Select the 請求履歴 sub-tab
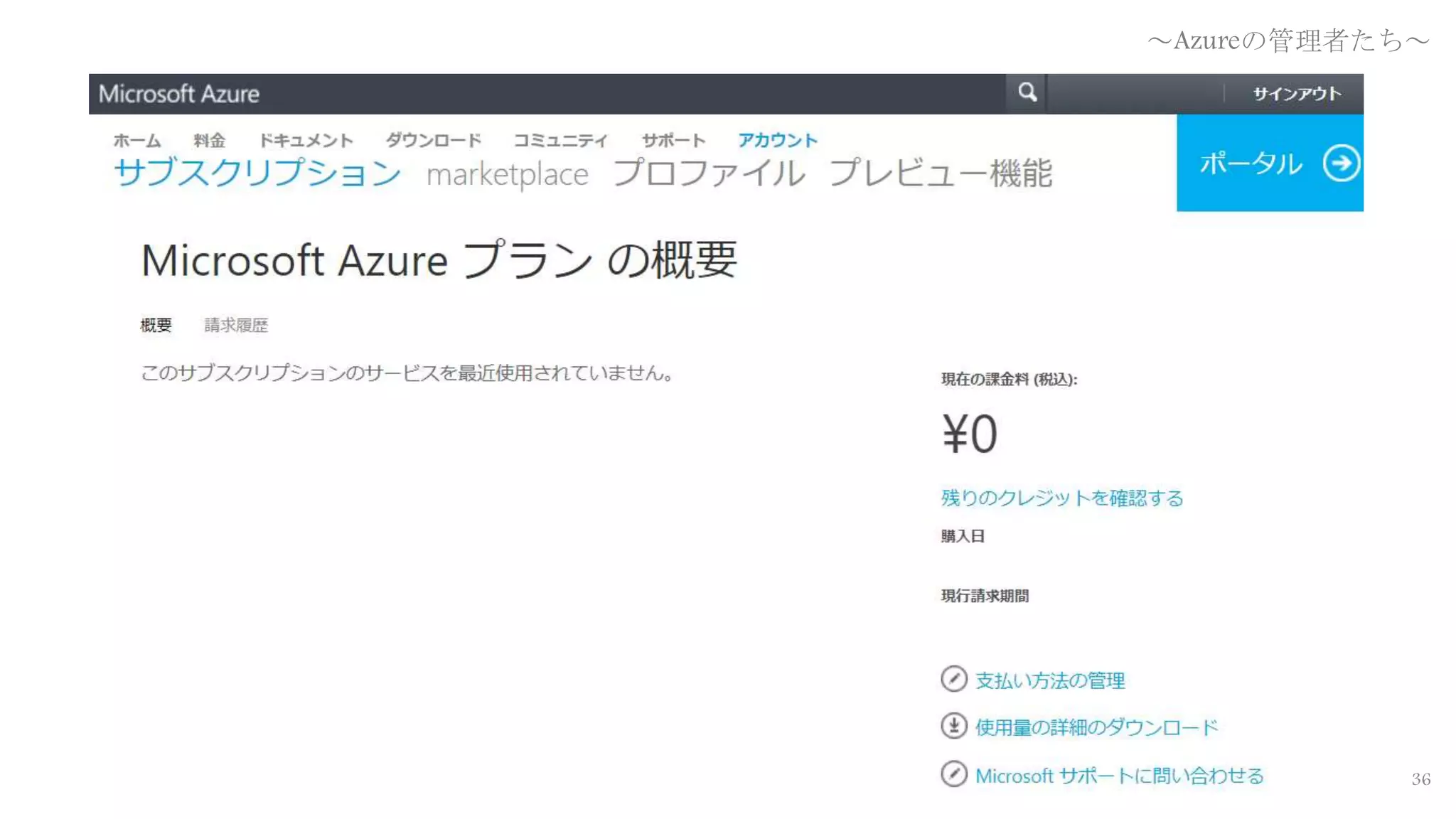Image resolution: width=1456 pixels, height=819 pixels. [x=236, y=326]
